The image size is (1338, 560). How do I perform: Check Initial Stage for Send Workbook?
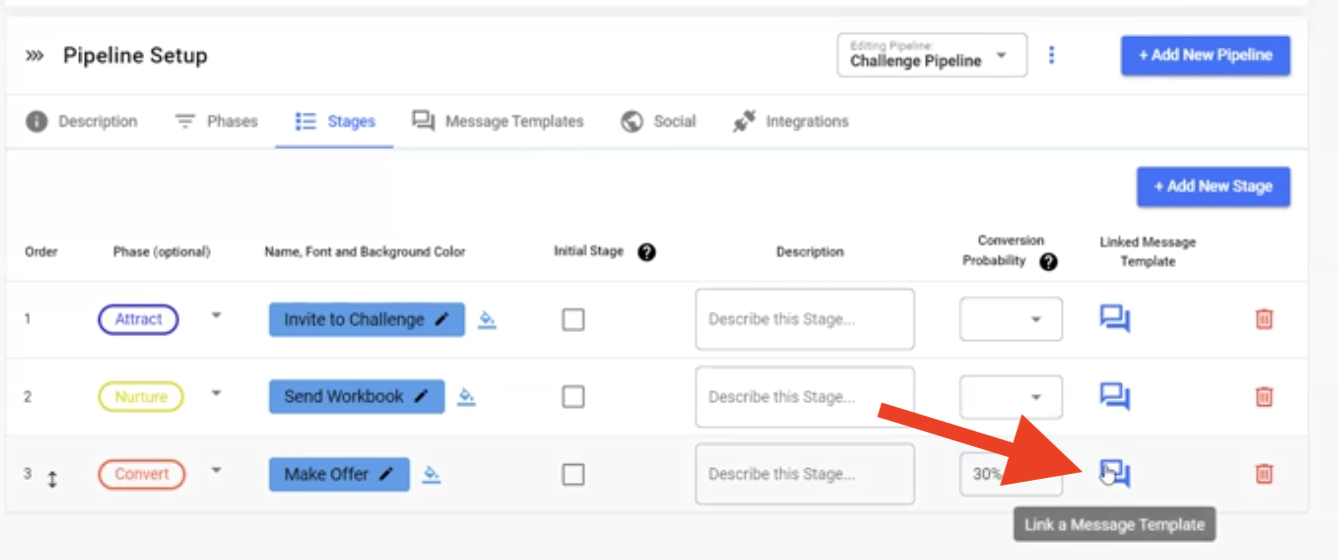573,397
